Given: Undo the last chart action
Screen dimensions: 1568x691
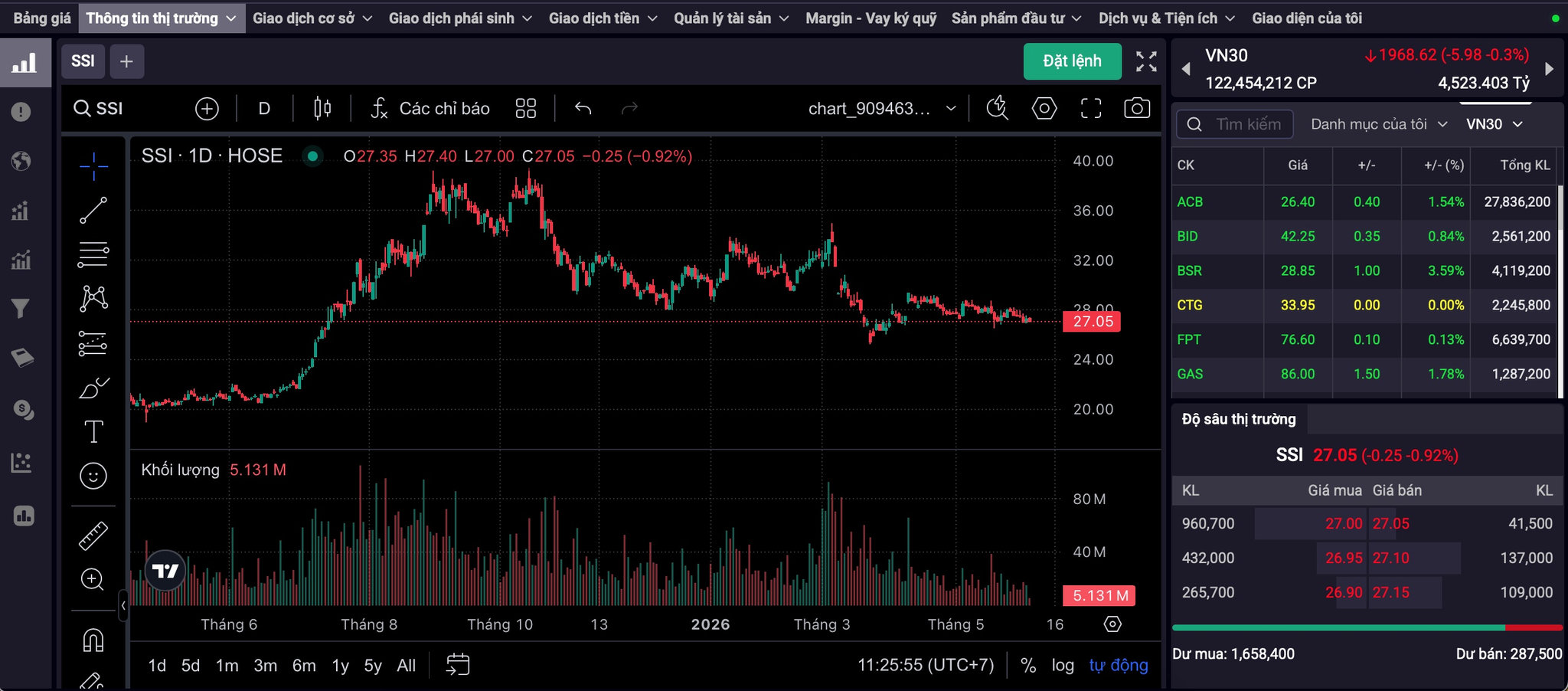Looking at the screenshot, I should pos(583,108).
